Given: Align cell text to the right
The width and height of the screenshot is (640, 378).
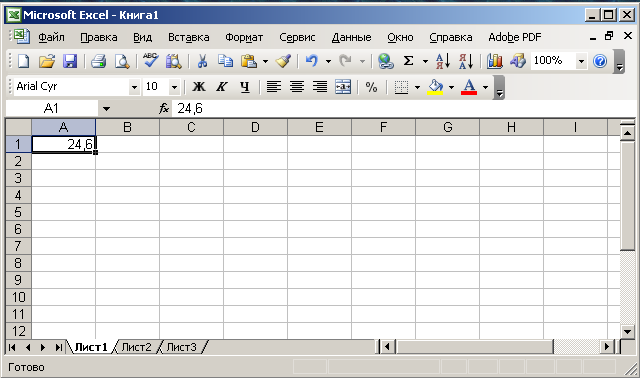Looking at the screenshot, I should (x=320, y=87).
